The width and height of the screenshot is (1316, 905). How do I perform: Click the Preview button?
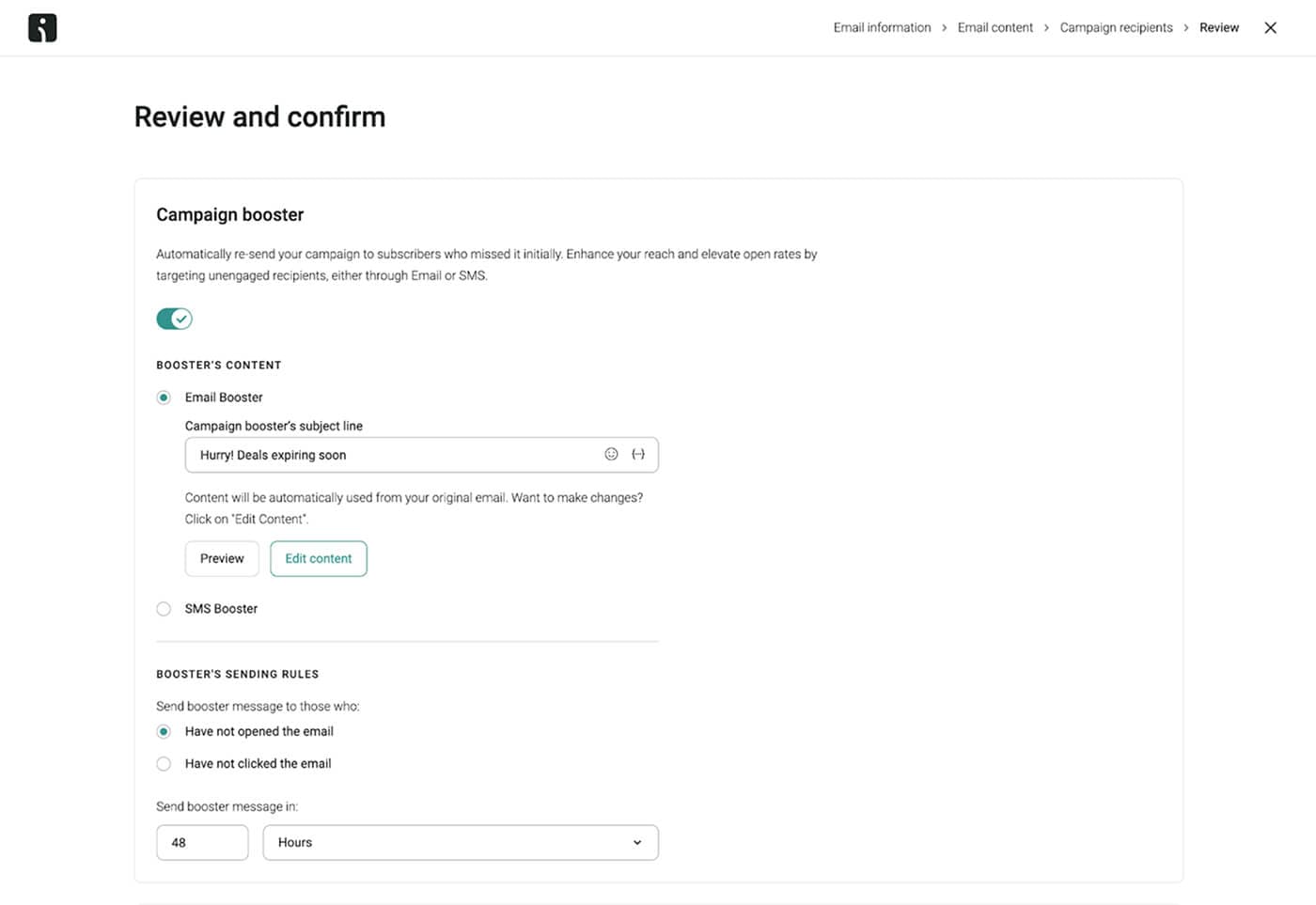coord(222,558)
